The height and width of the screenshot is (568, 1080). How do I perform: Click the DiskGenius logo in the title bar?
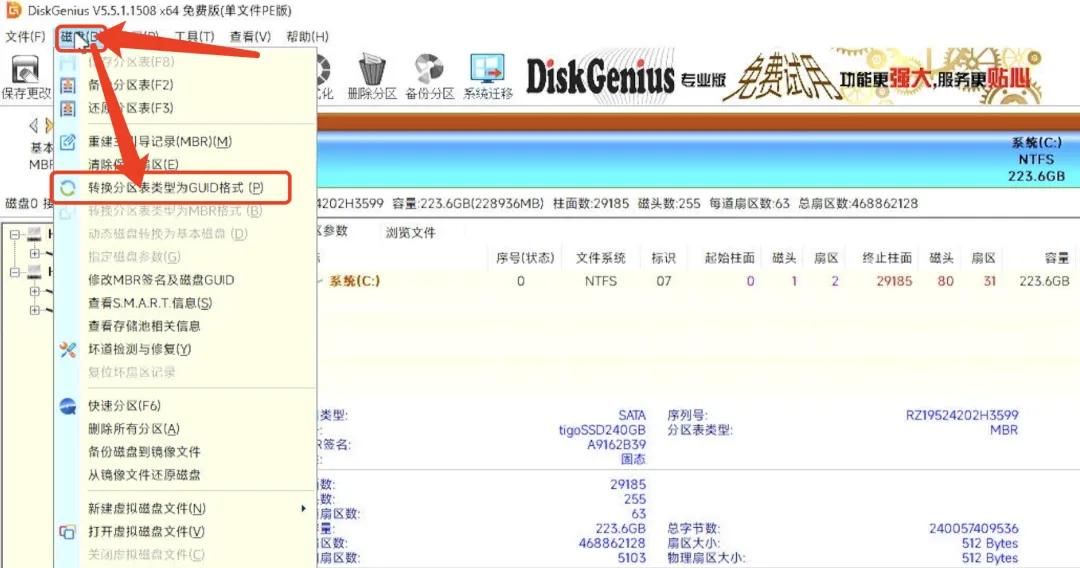pos(12,10)
